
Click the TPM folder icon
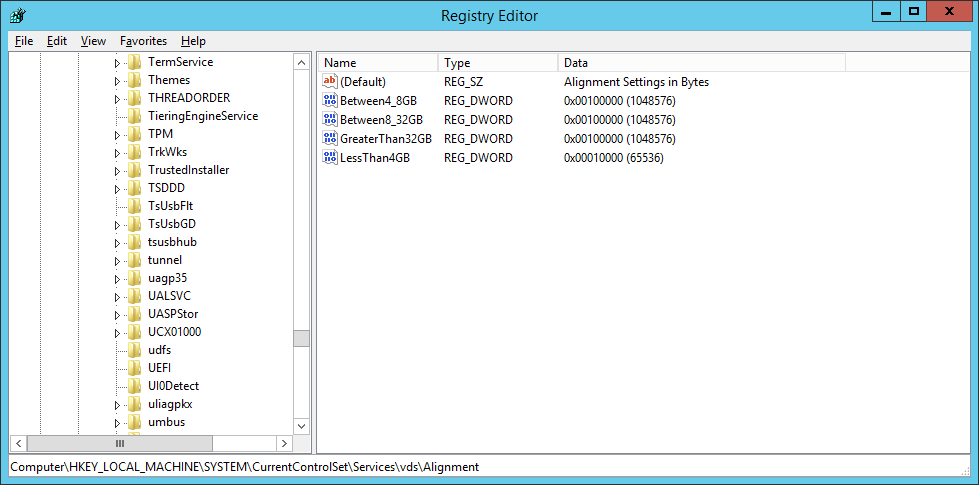(x=134, y=134)
